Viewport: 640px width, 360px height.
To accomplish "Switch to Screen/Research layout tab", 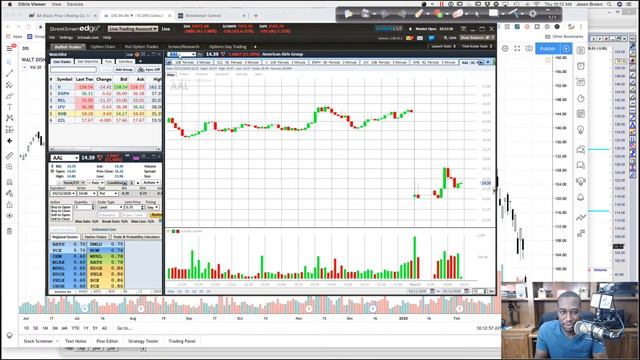I will [183, 47].
